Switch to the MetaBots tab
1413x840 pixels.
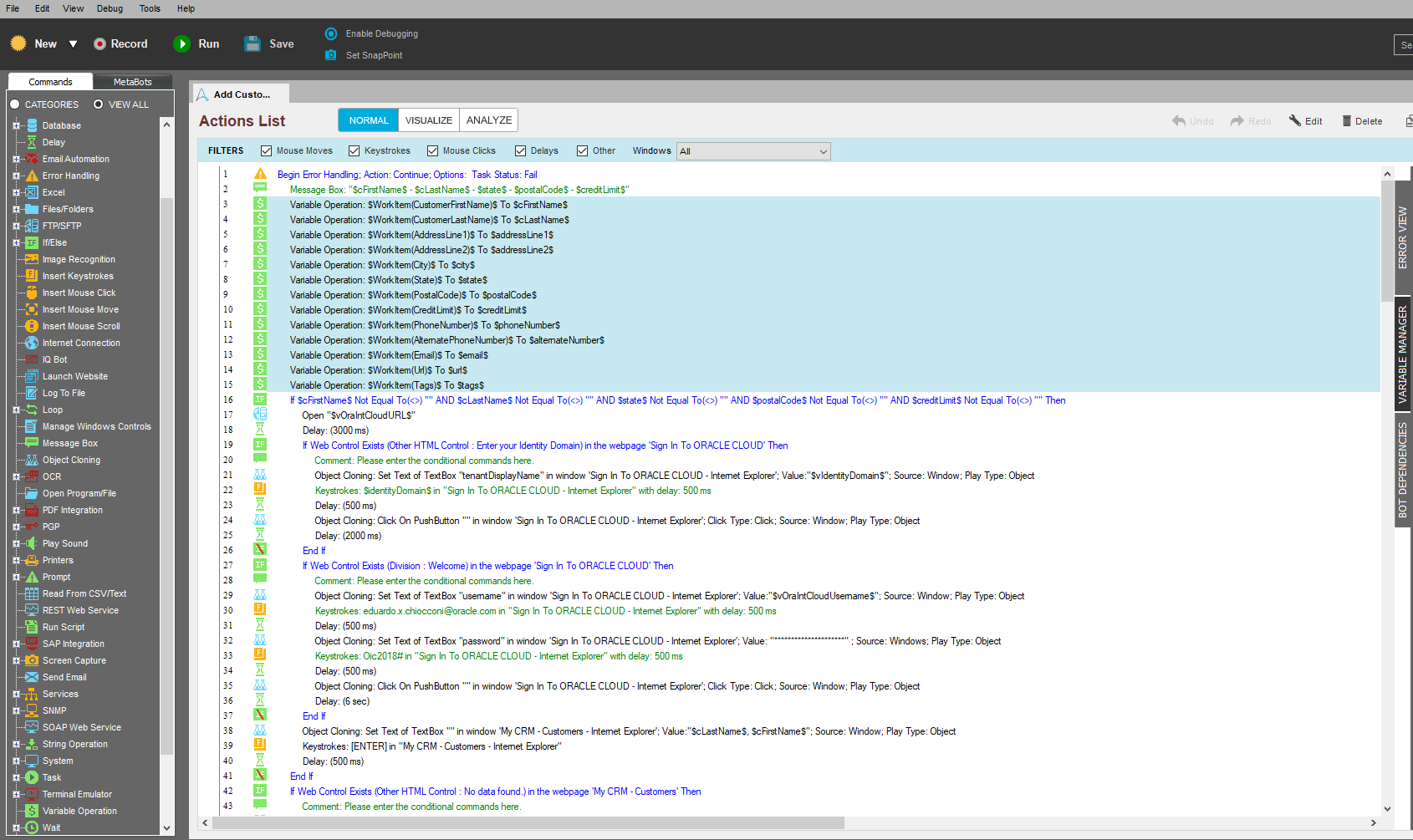pos(132,82)
